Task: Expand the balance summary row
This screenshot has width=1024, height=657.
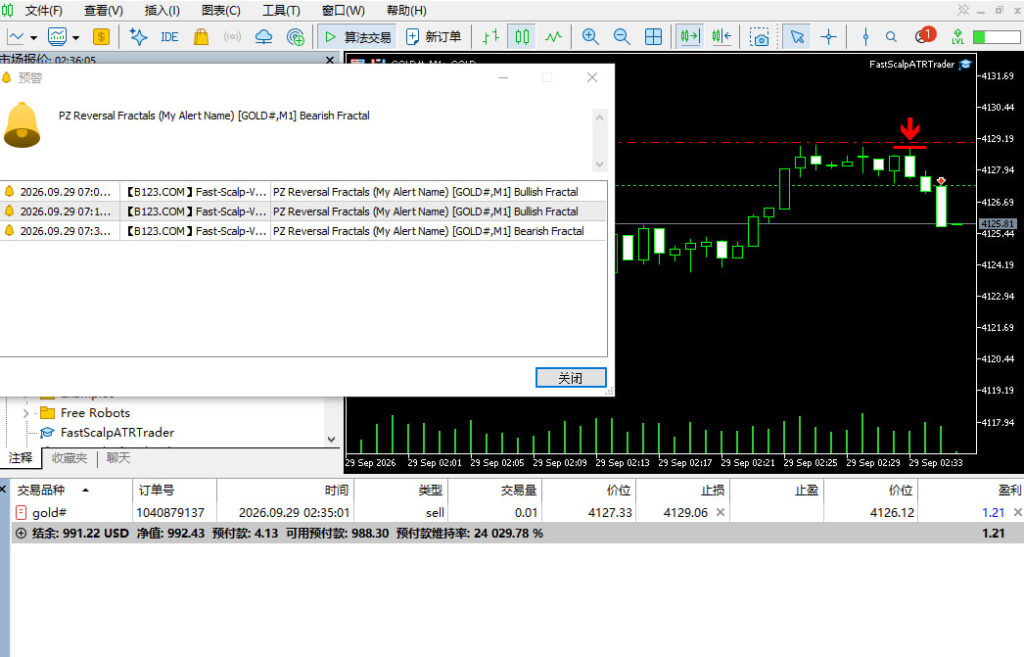Action: tap(21, 534)
